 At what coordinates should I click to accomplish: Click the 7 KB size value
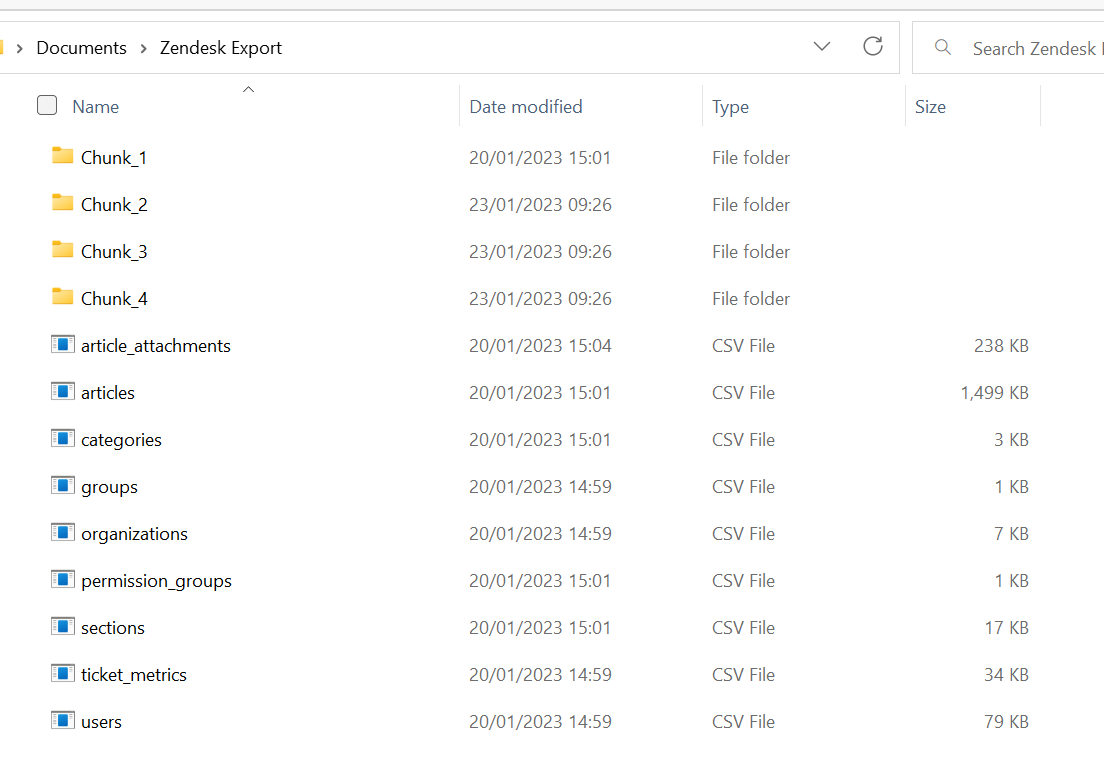tap(1011, 534)
